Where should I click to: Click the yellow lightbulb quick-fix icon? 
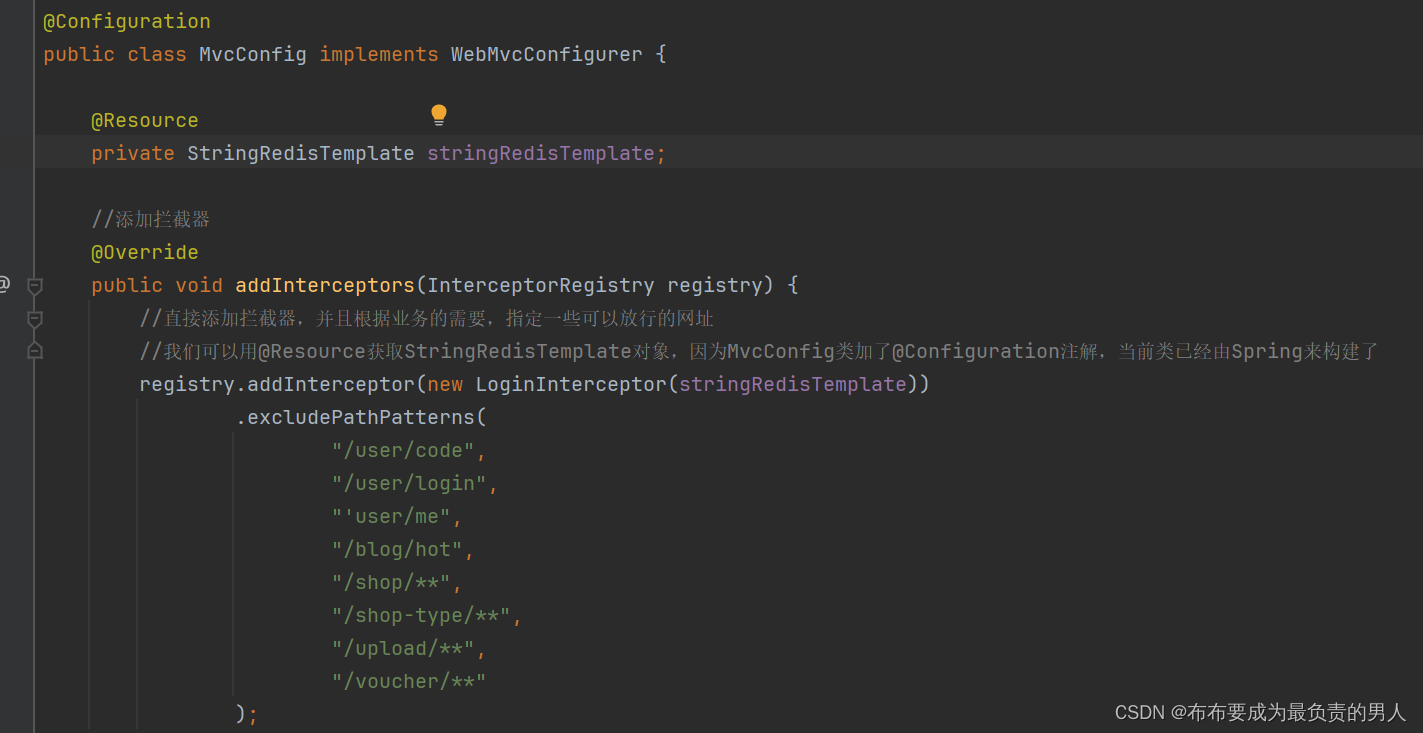[x=438, y=115]
